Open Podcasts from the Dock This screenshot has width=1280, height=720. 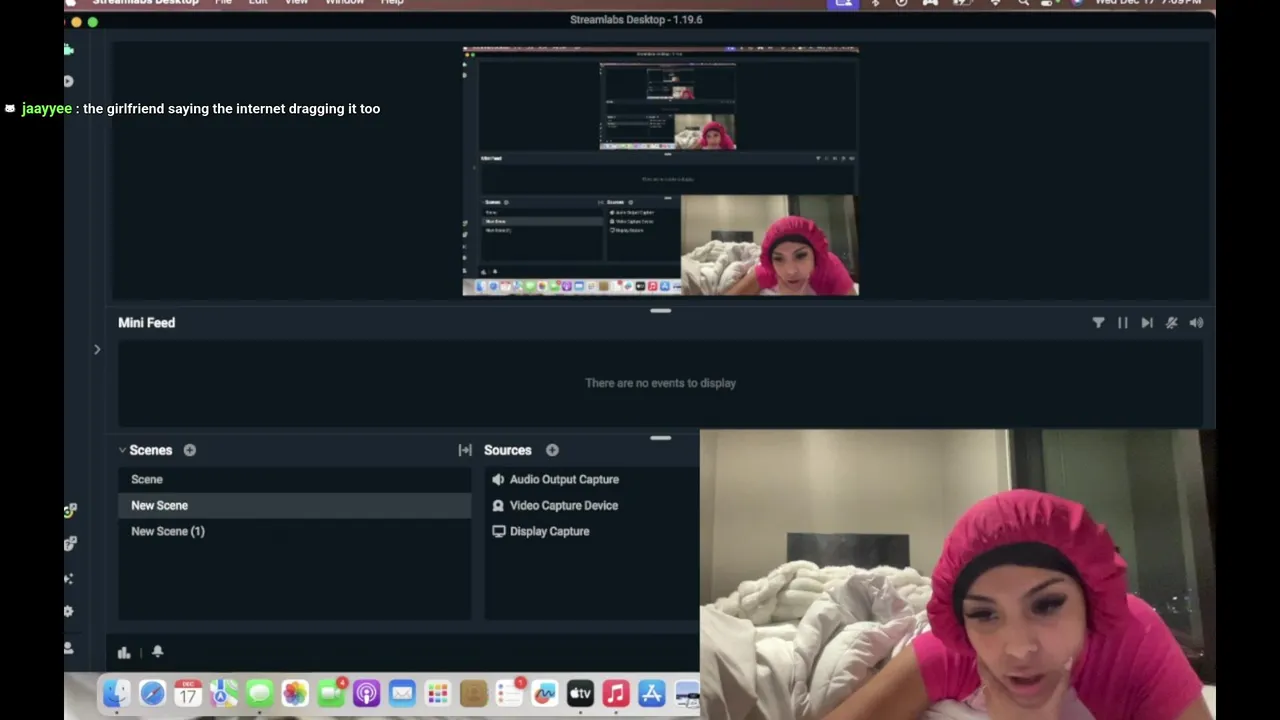point(366,693)
